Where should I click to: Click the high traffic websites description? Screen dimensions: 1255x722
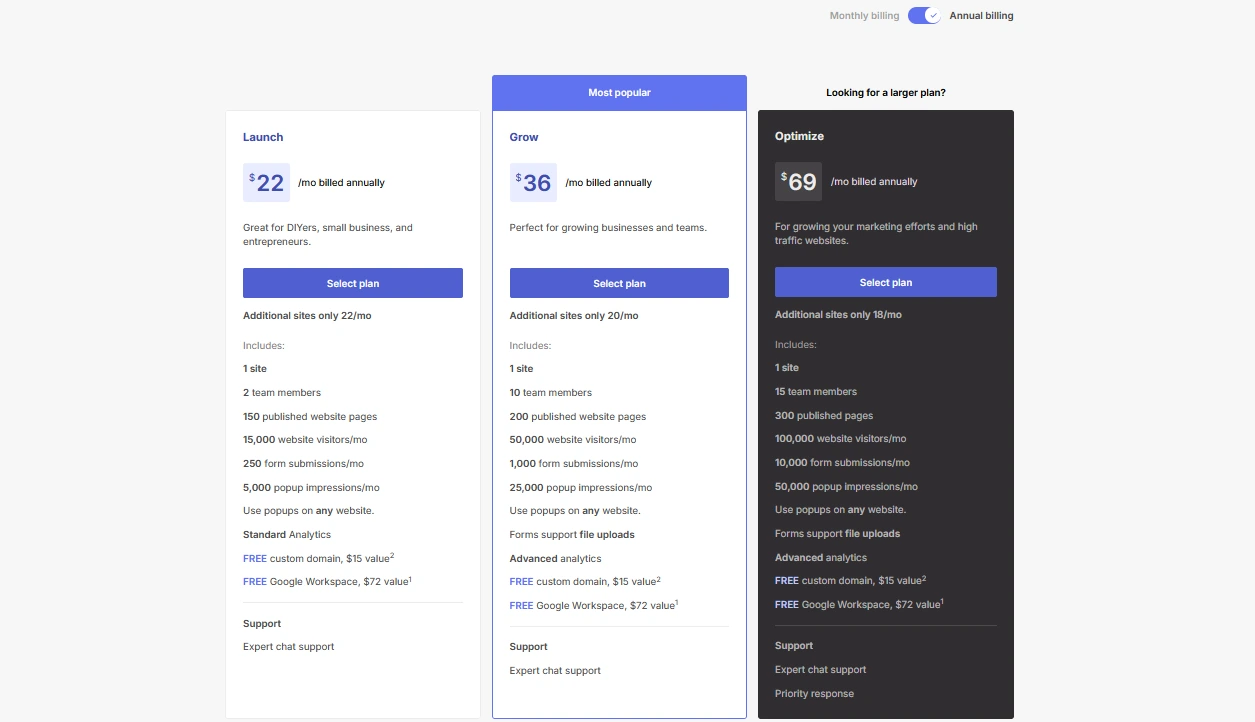(x=876, y=234)
